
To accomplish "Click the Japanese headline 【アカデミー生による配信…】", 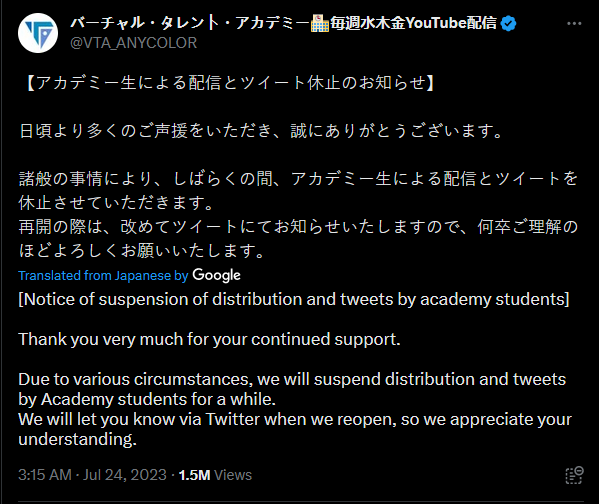I will pos(228,83).
